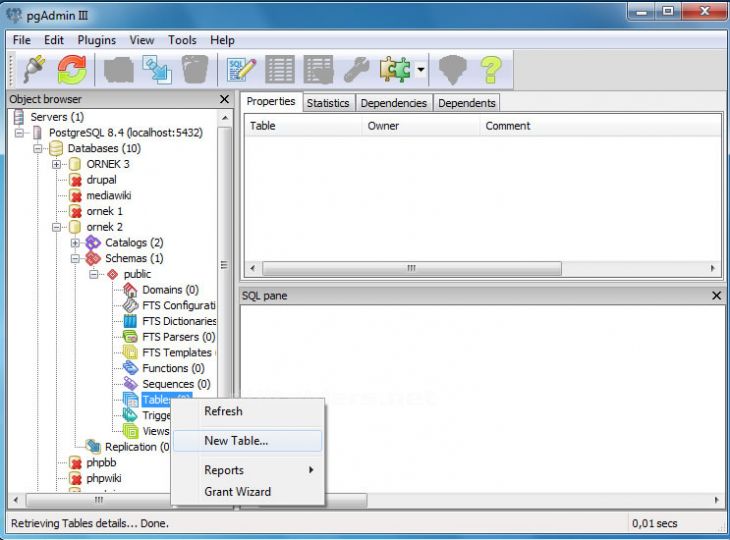Open the SQL query tool
730x540 pixels.
(241, 70)
